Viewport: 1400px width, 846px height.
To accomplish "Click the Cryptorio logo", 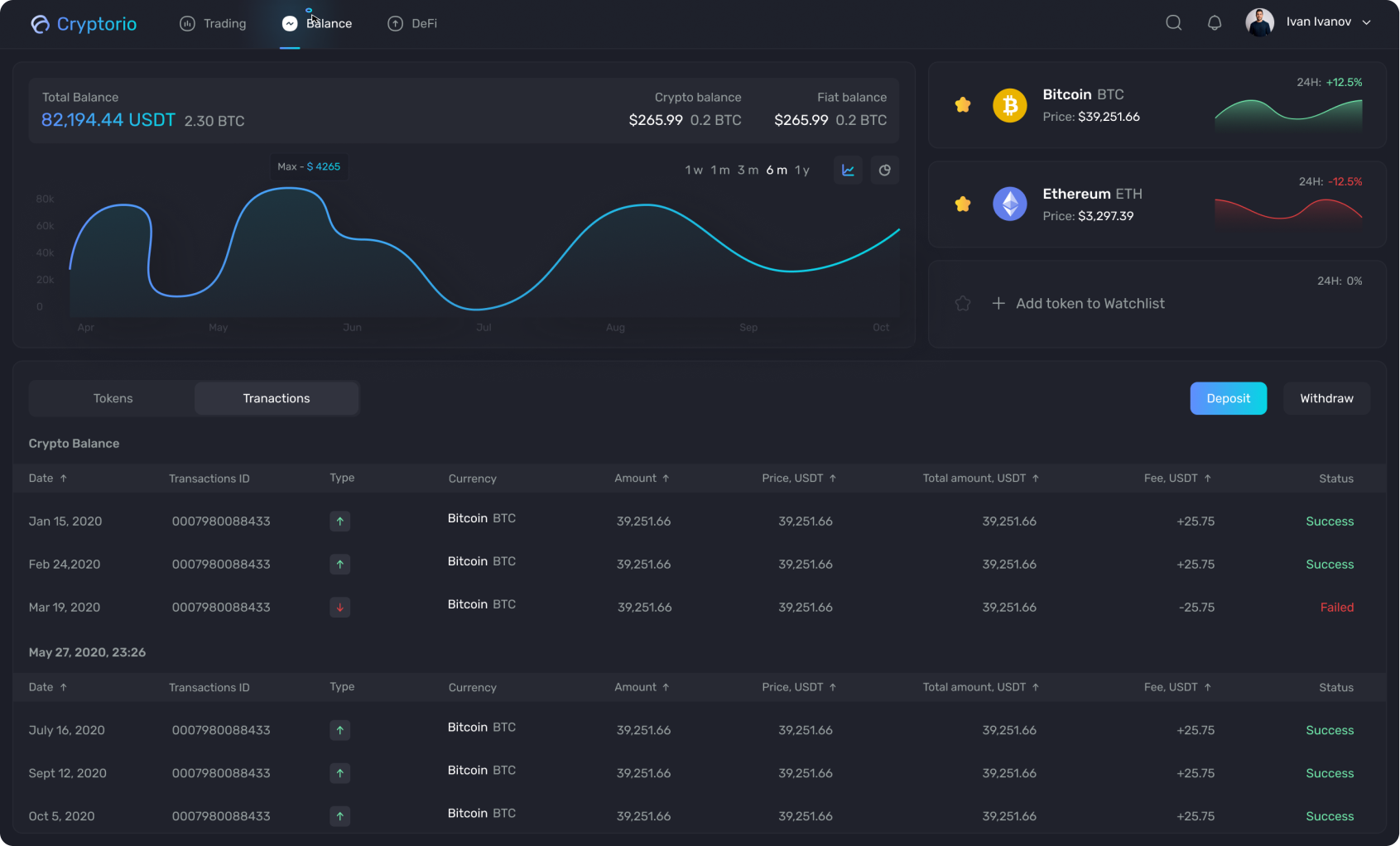I will [x=84, y=24].
